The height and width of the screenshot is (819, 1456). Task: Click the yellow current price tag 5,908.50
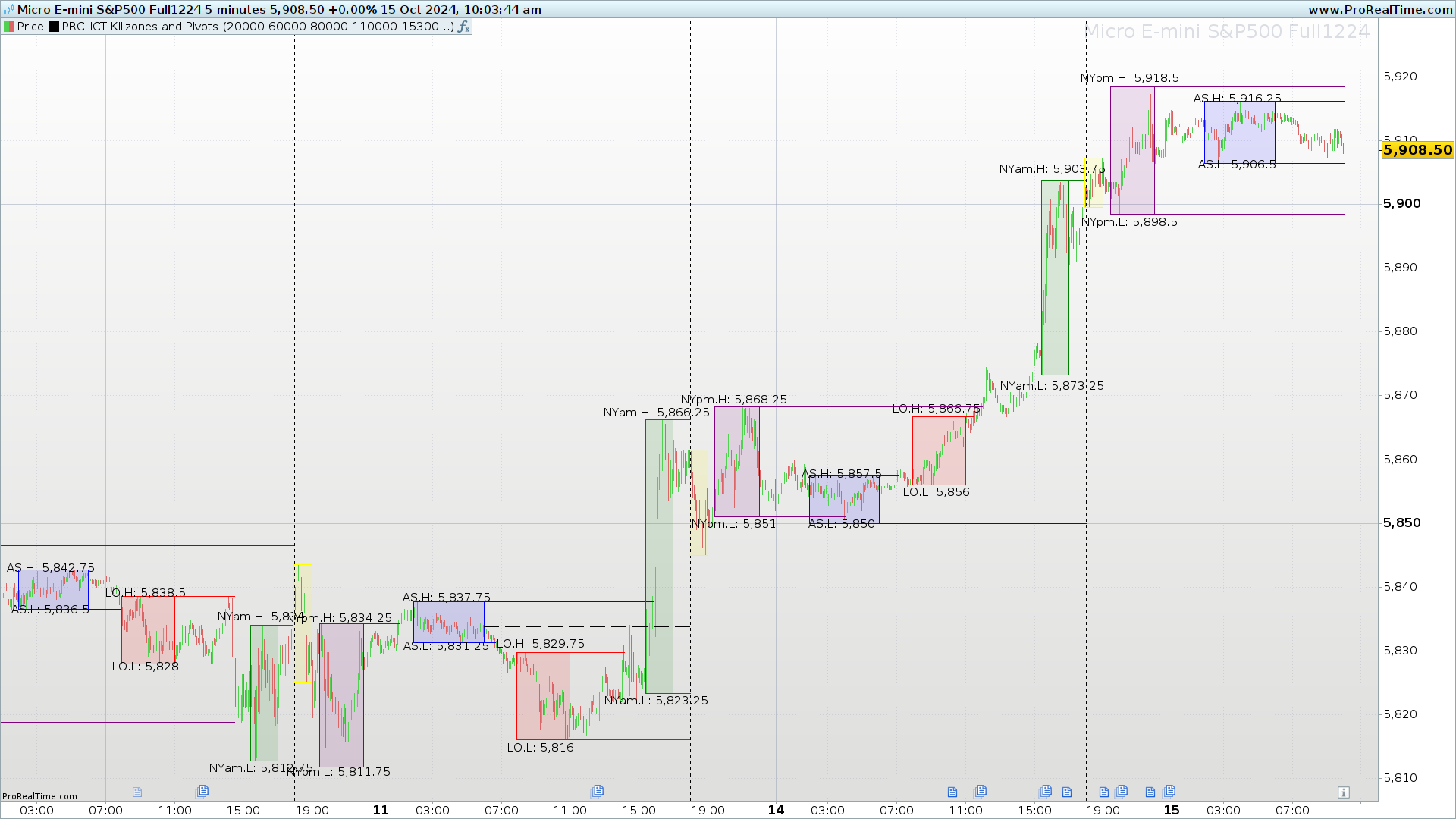coord(1417,150)
